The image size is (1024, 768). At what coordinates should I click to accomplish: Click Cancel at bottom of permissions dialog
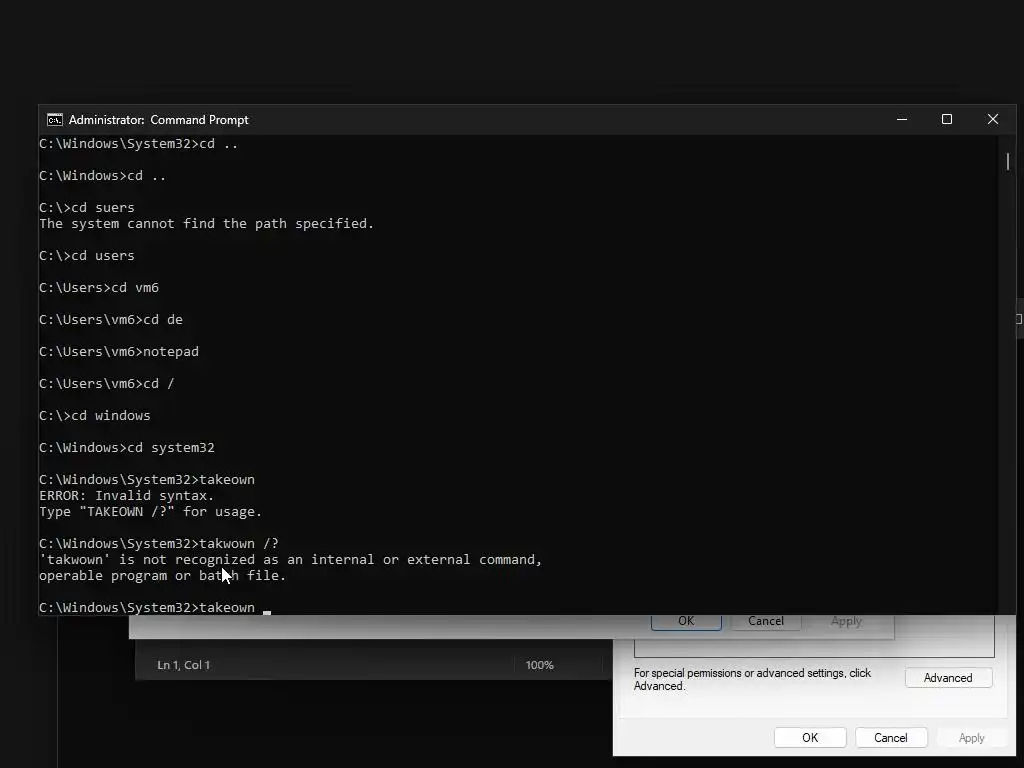(x=891, y=737)
